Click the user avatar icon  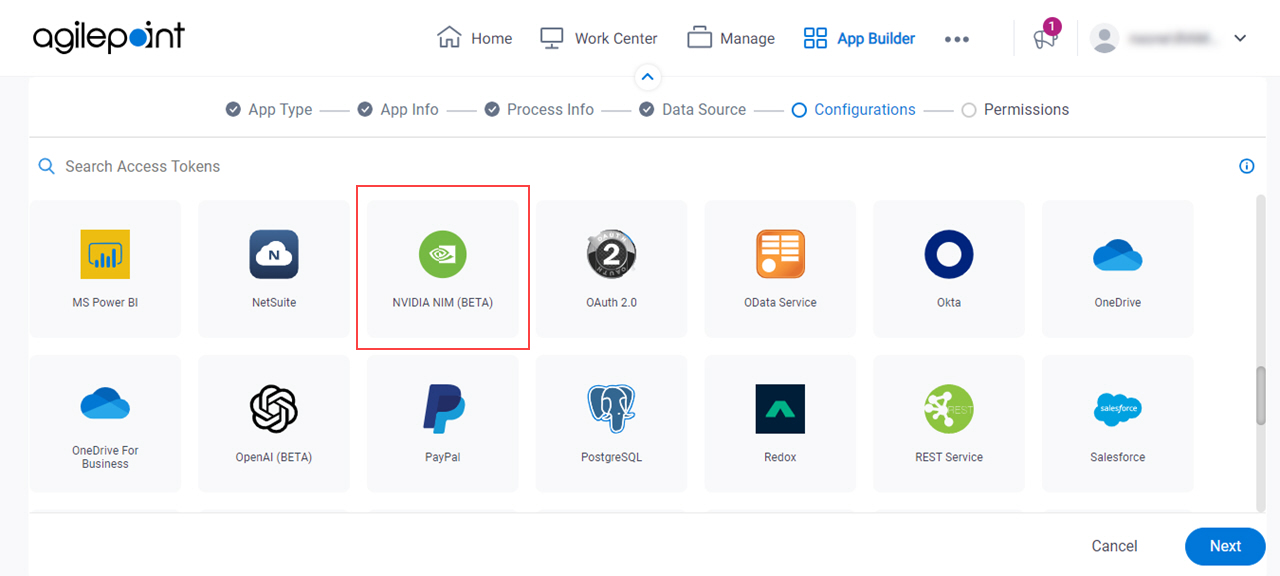click(1105, 39)
